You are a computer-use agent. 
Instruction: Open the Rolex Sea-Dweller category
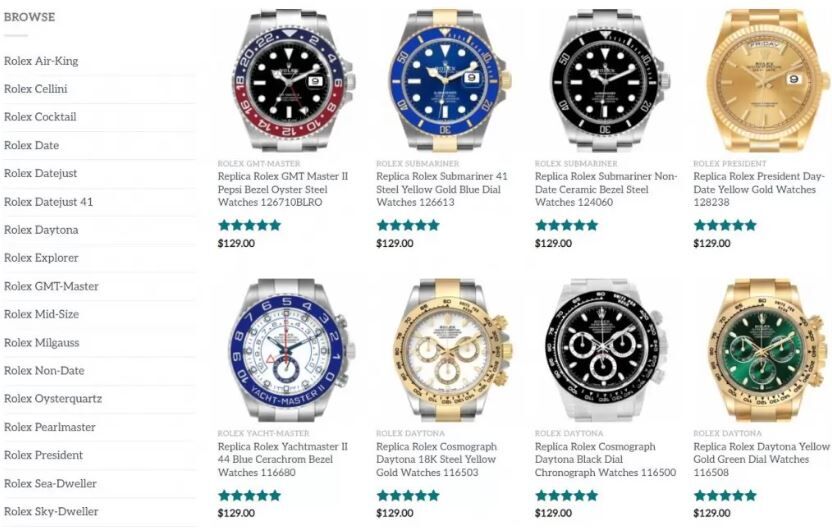click(x=50, y=483)
